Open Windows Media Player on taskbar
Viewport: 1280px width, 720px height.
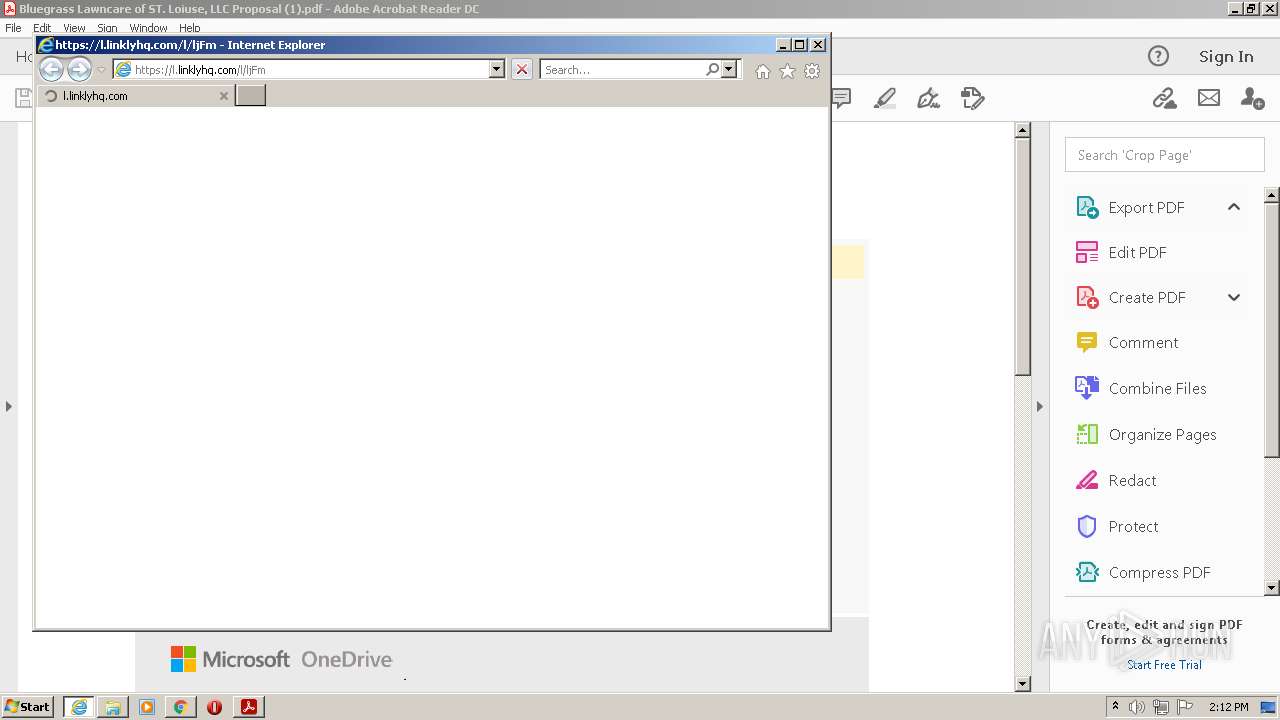147,707
